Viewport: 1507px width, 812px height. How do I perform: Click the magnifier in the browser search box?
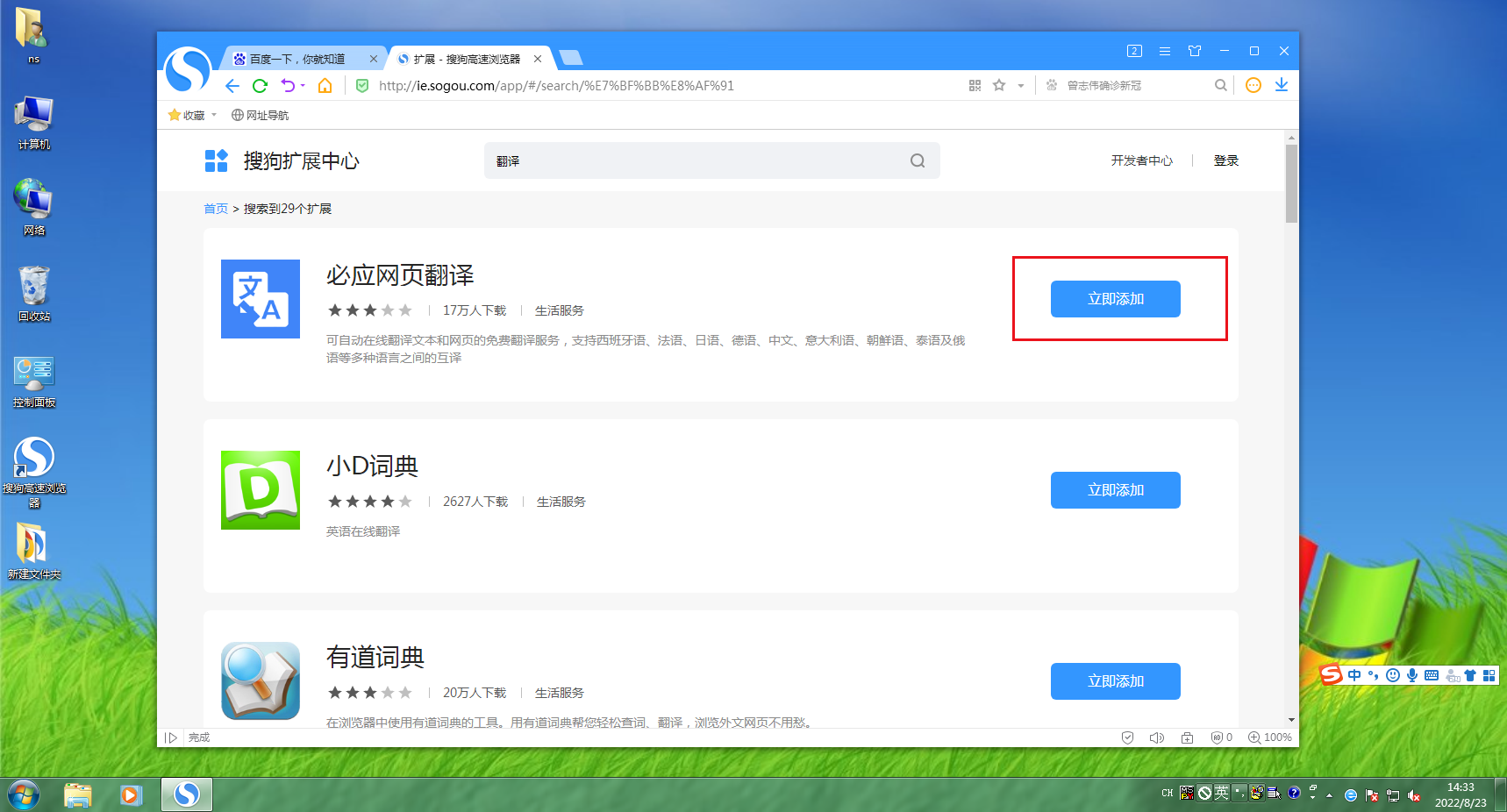tap(1220, 86)
